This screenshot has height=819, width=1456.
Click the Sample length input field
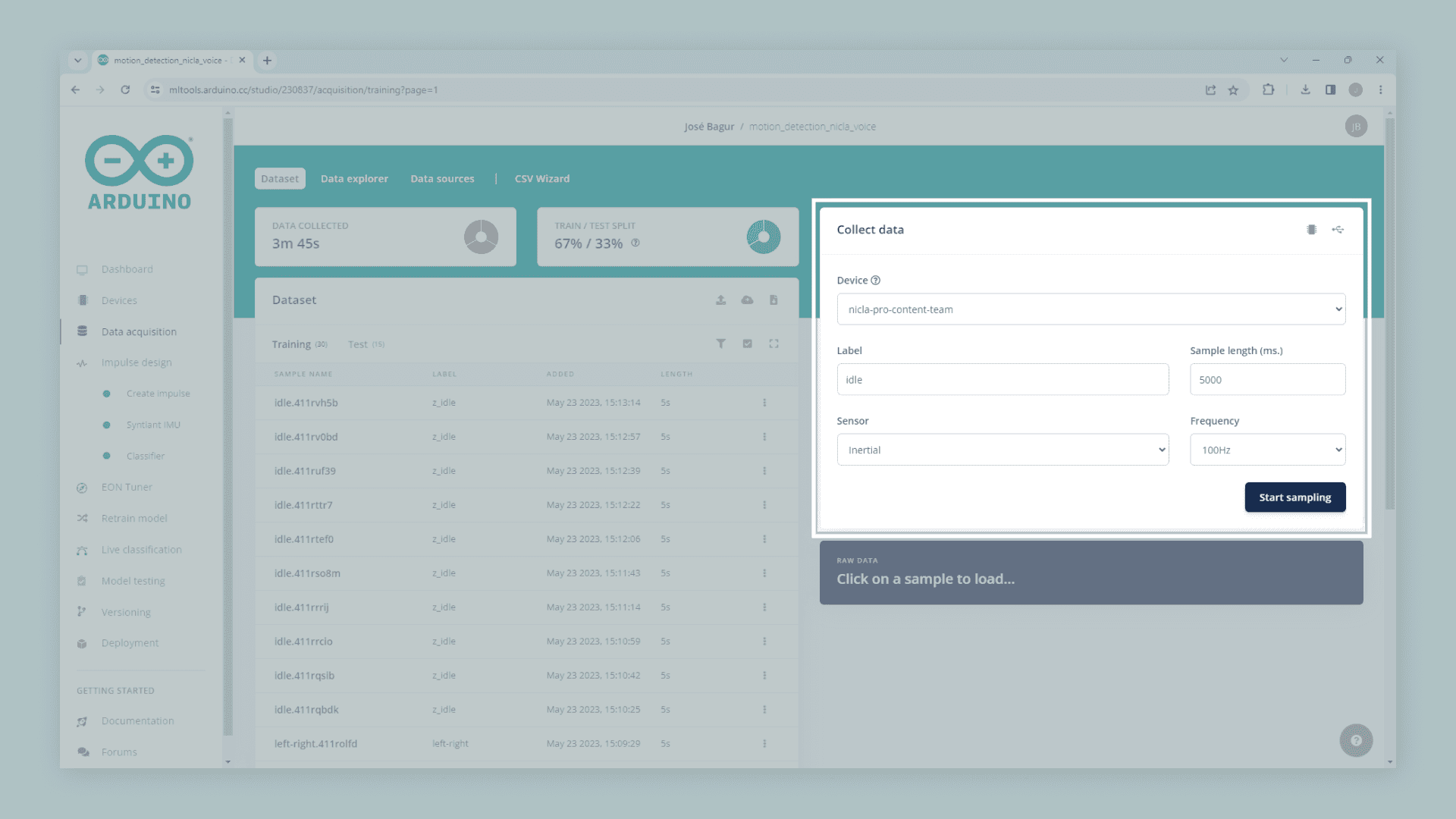click(1267, 380)
